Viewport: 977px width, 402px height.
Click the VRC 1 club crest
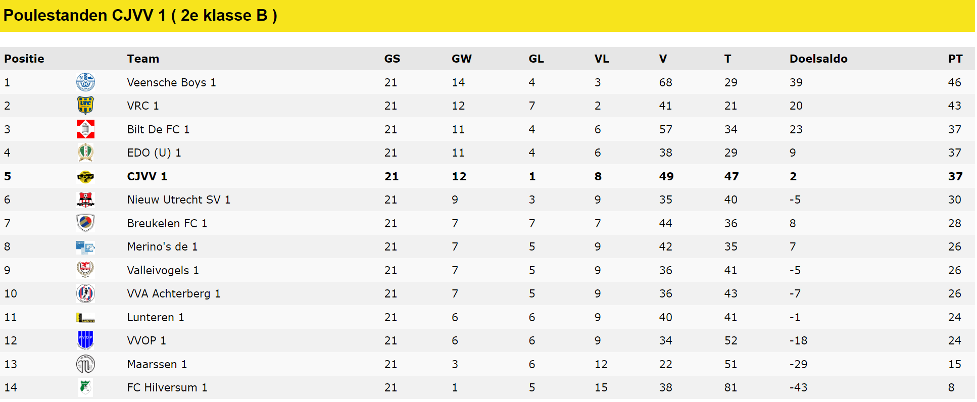pos(85,106)
